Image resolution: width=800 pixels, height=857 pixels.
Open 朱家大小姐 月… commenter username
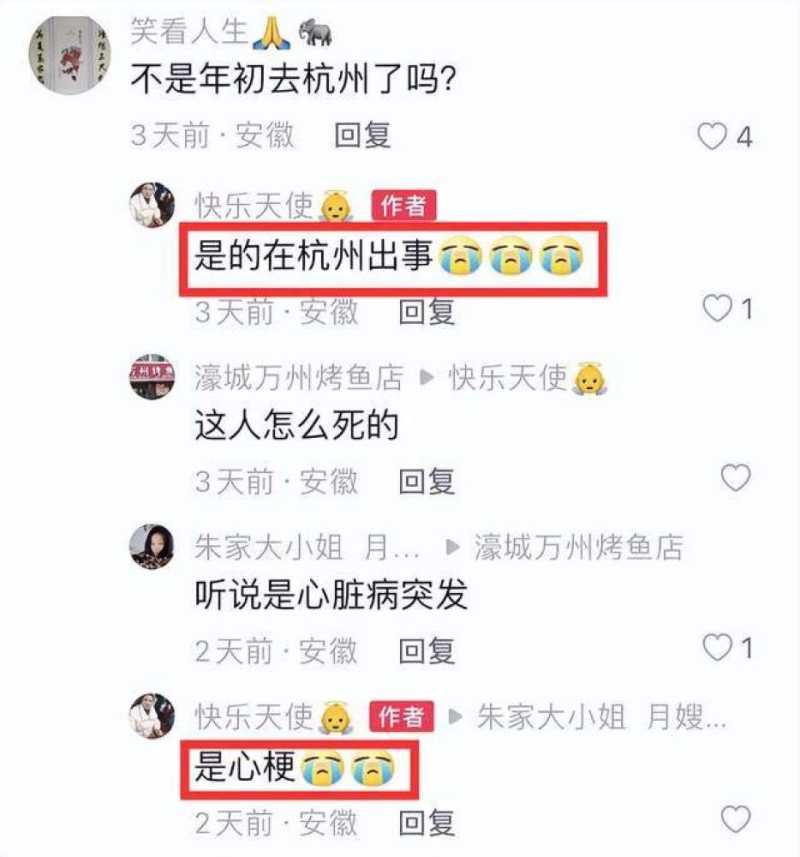pos(307,547)
